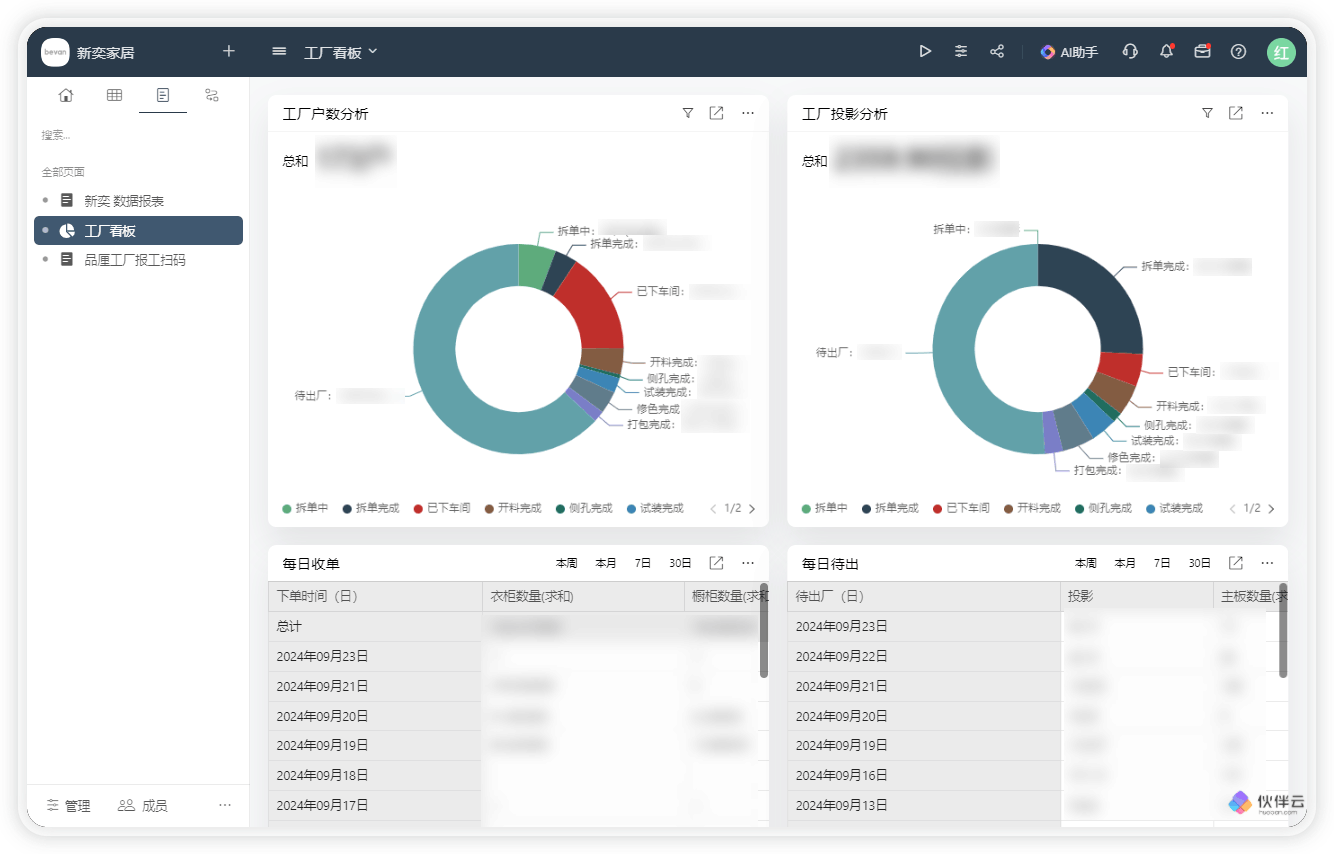The image size is (1334, 854).
Task: Open more options on 每日待出 card
Action: pyautogui.click(x=1267, y=563)
